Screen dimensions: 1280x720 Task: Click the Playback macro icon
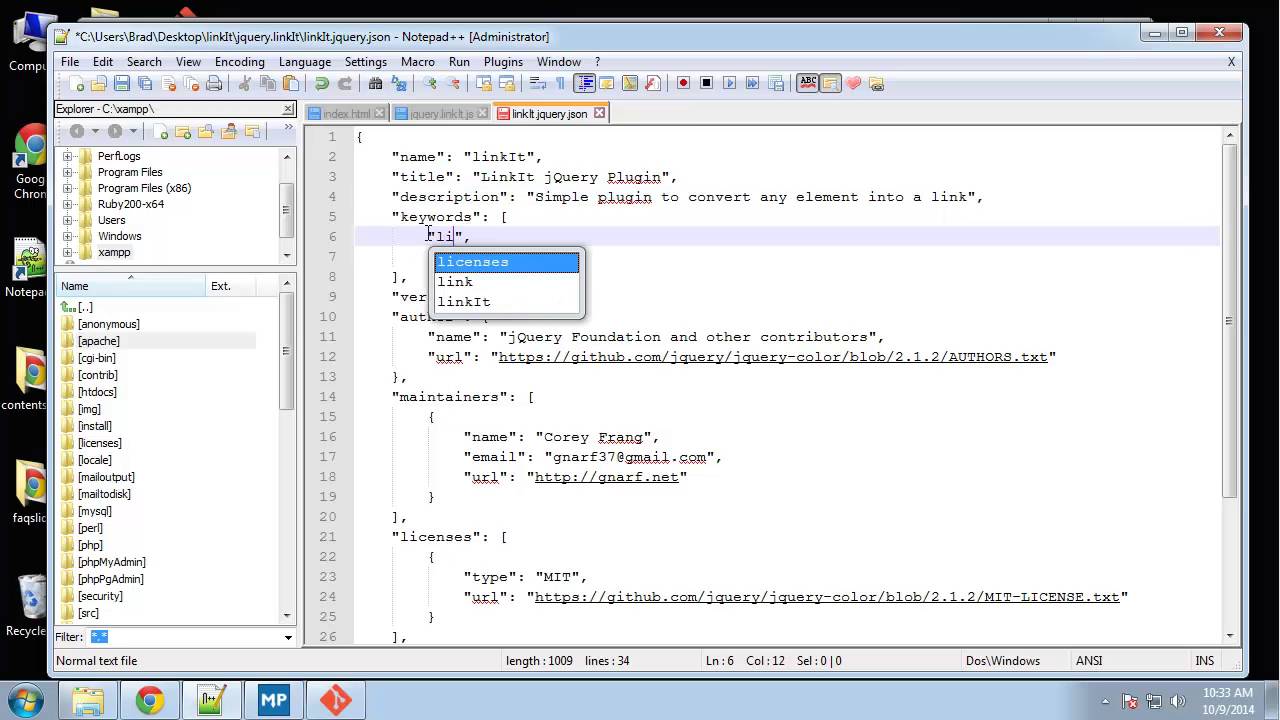click(729, 83)
